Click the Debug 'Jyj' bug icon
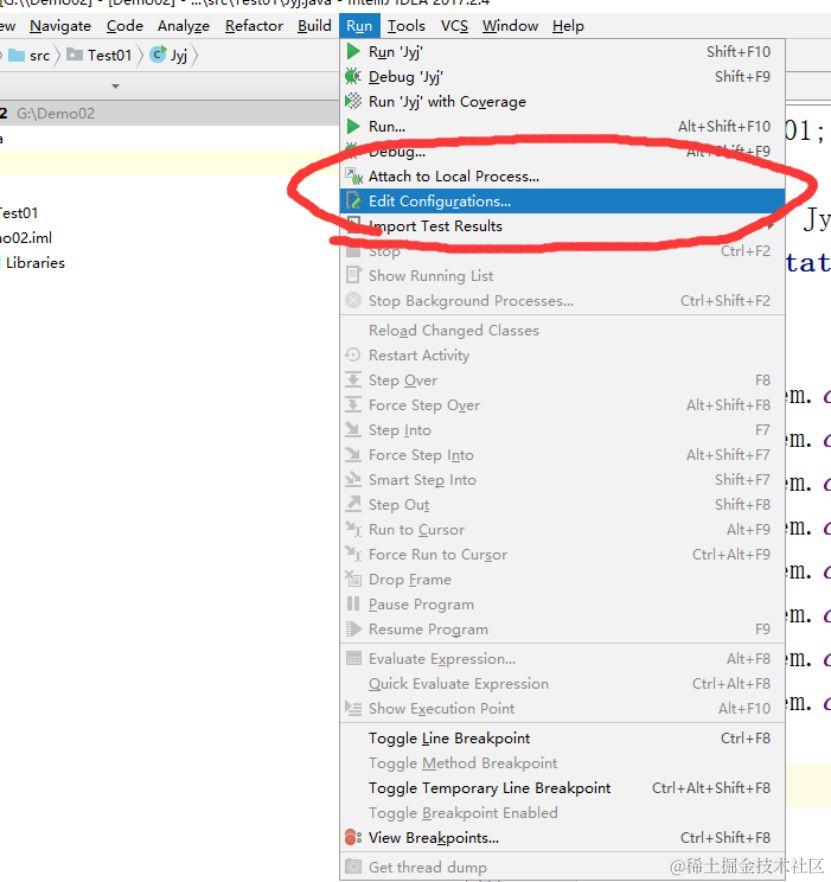The width and height of the screenshot is (831, 882). point(353,76)
